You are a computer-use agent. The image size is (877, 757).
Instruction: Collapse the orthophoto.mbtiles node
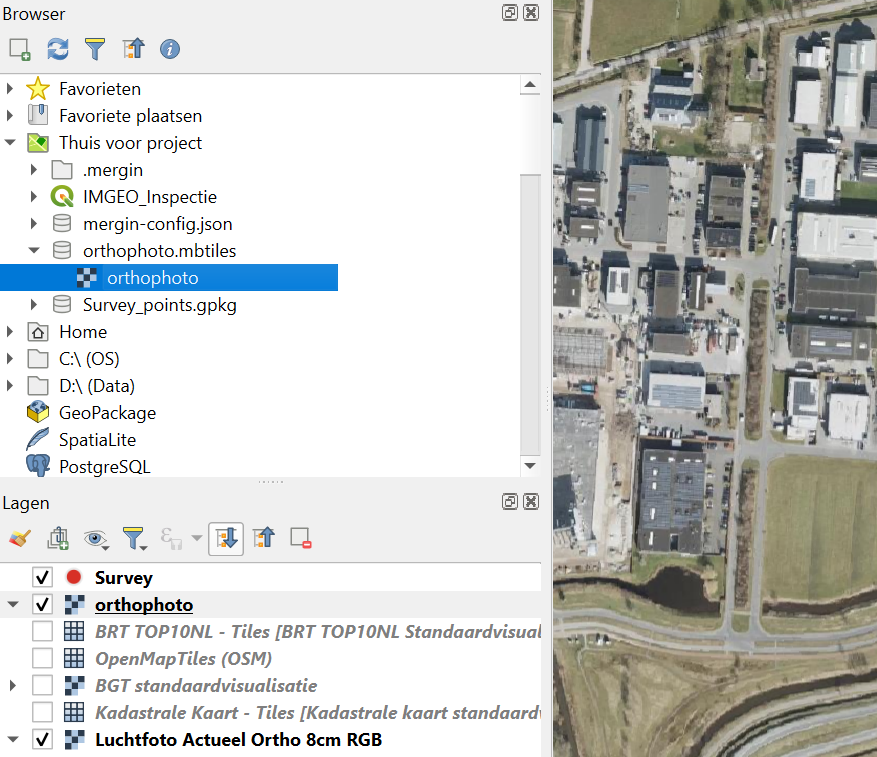click(35, 251)
